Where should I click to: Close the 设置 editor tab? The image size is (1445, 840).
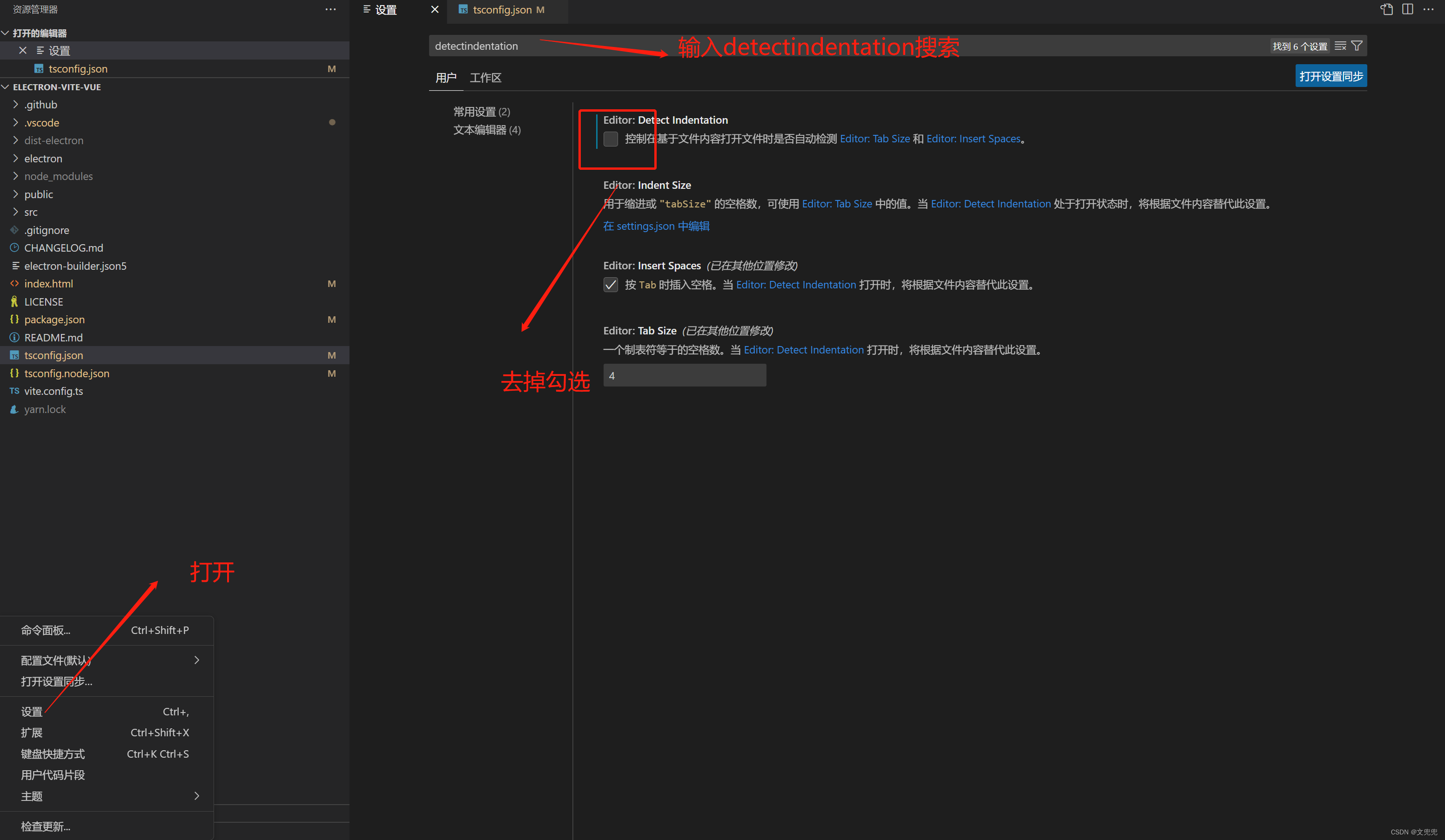click(435, 9)
